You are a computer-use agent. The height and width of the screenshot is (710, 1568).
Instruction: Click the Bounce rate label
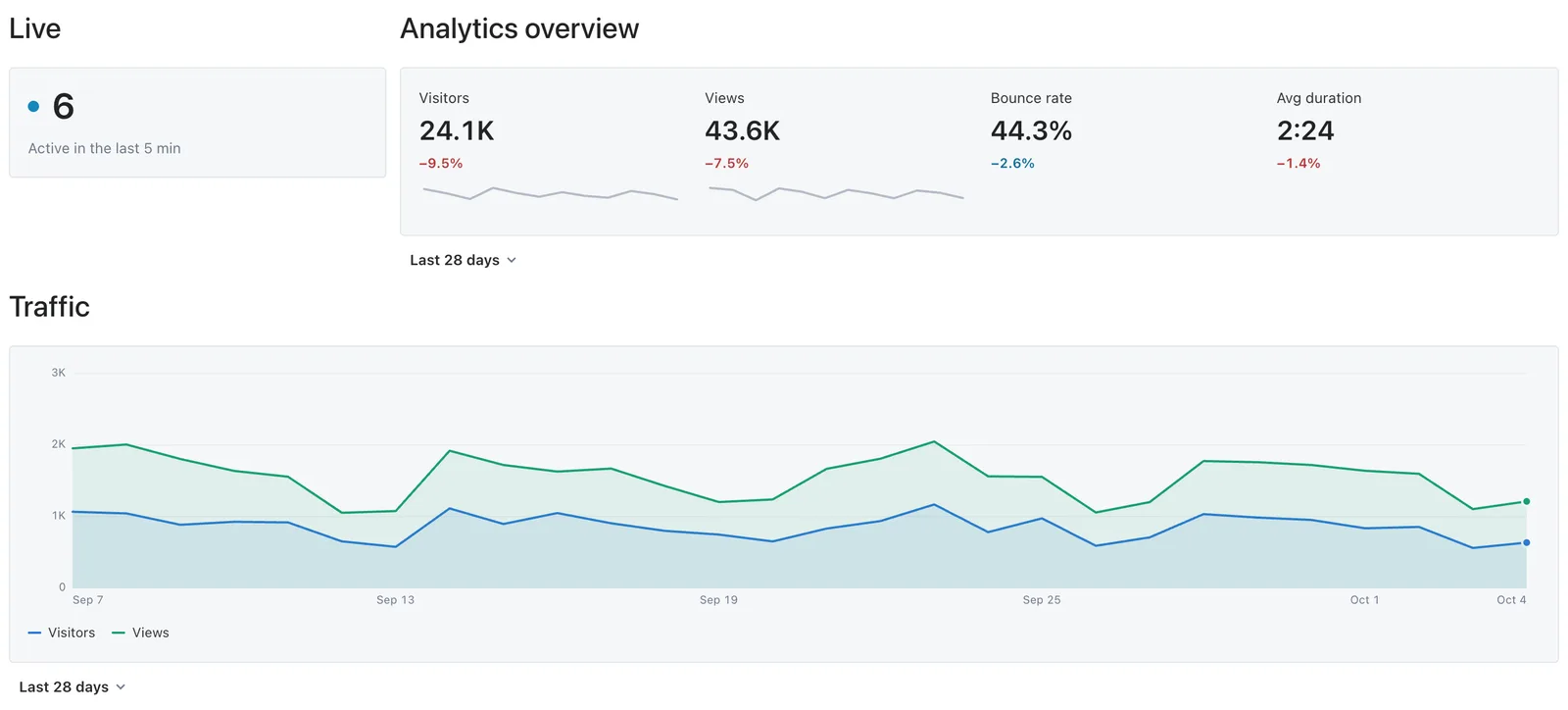click(1031, 98)
